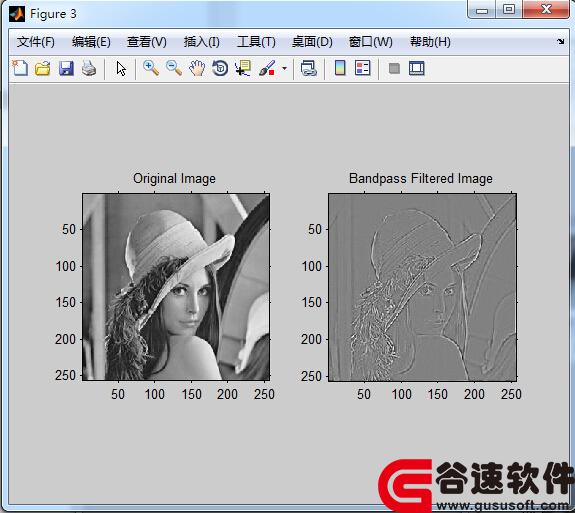575x513 pixels.
Task: Expand the Brush tool color dropdown arrow
Action: point(285,68)
